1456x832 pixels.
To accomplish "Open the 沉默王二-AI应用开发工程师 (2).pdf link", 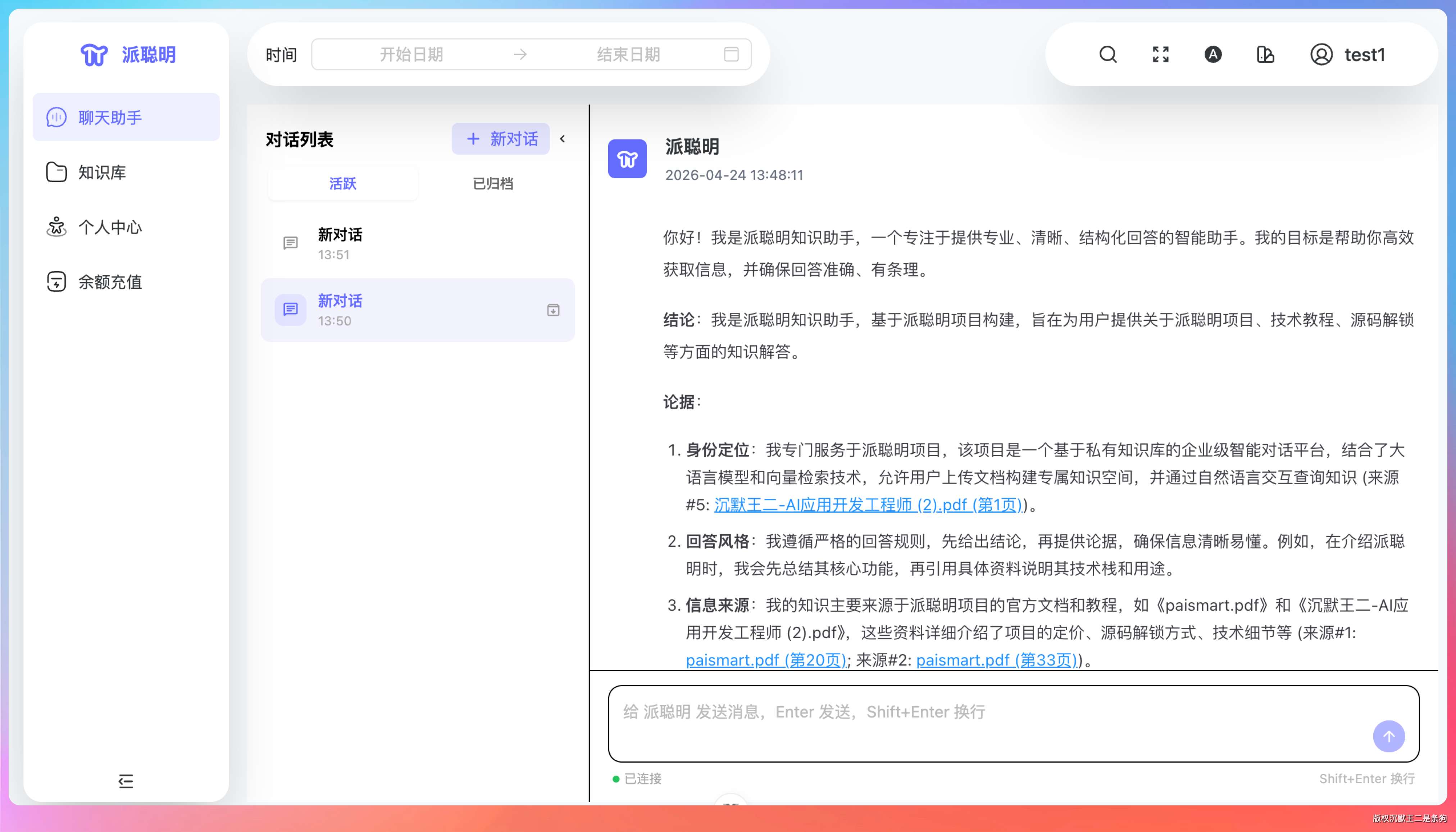I will coord(867,504).
